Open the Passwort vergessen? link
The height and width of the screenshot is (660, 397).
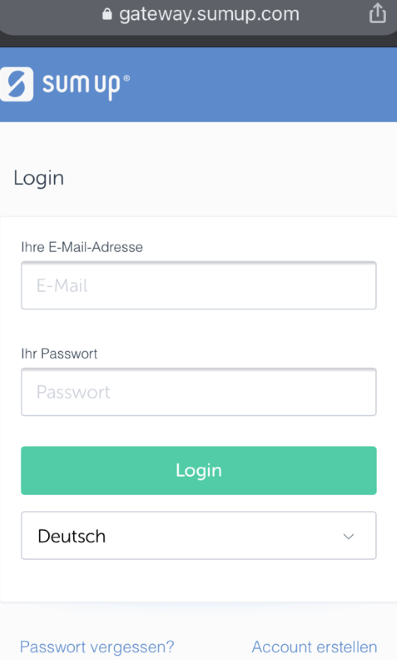click(97, 647)
